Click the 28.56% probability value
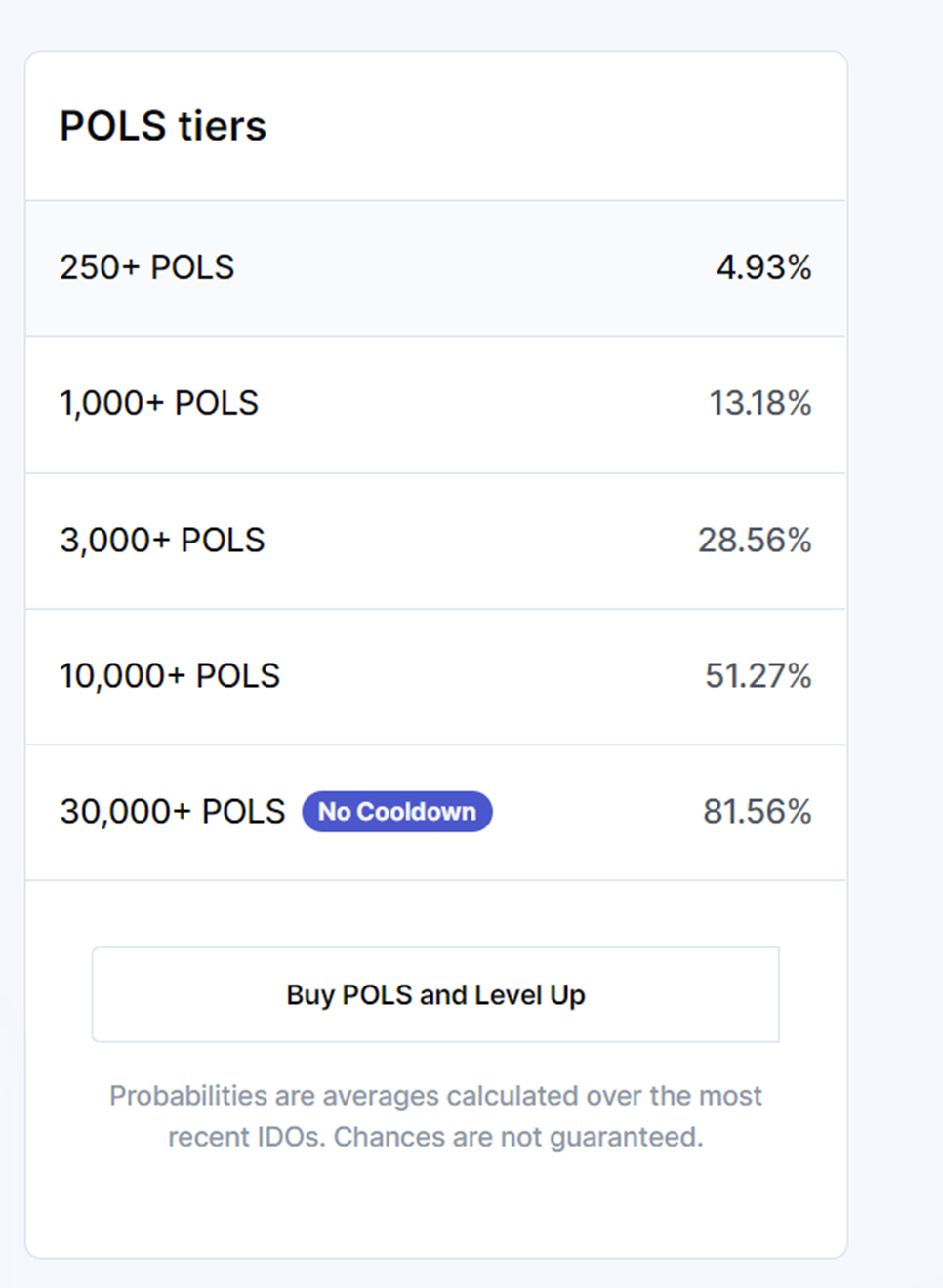943x1288 pixels. coord(755,540)
